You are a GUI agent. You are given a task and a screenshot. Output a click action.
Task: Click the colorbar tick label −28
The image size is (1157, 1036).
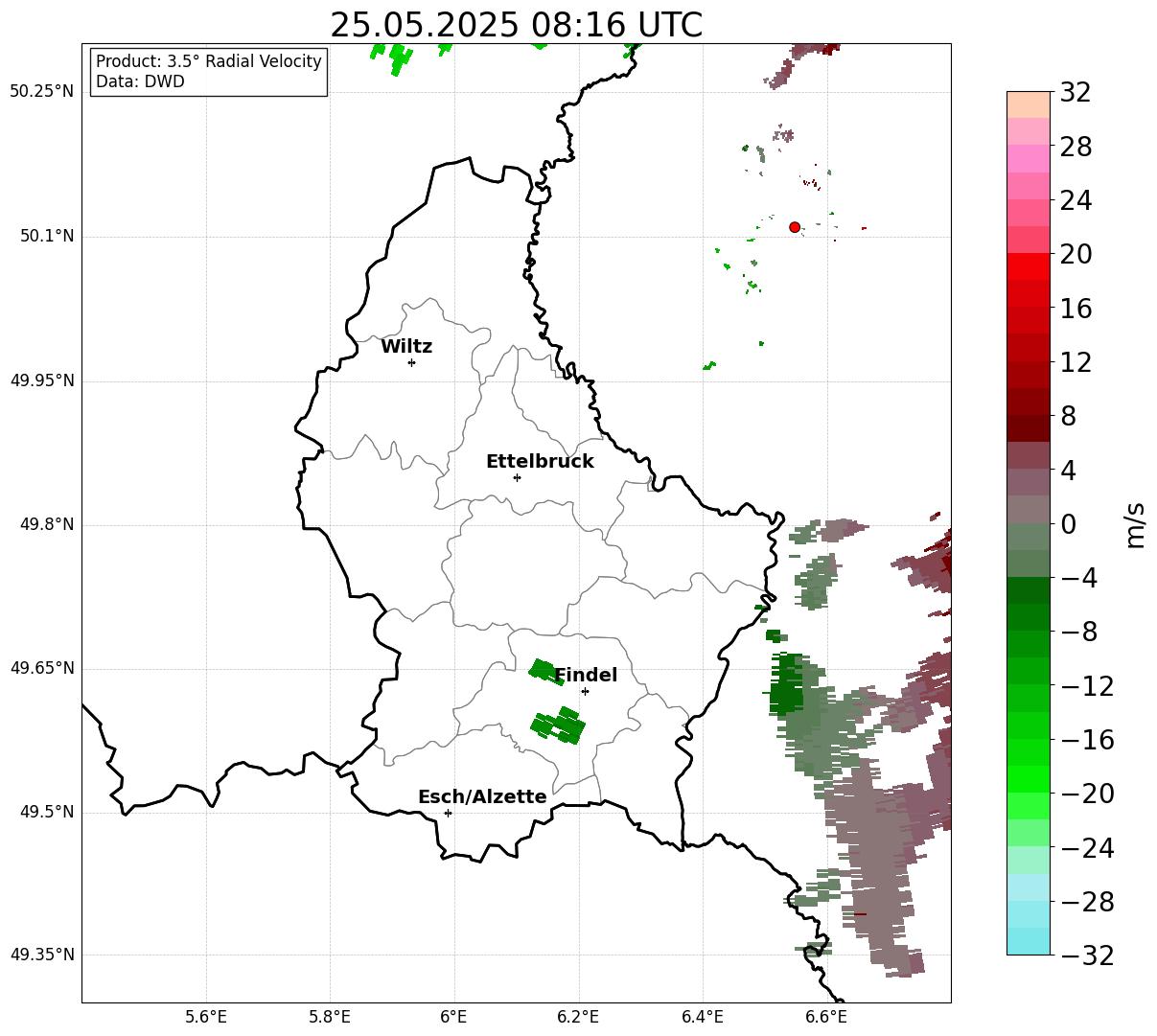coord(1086,902)
